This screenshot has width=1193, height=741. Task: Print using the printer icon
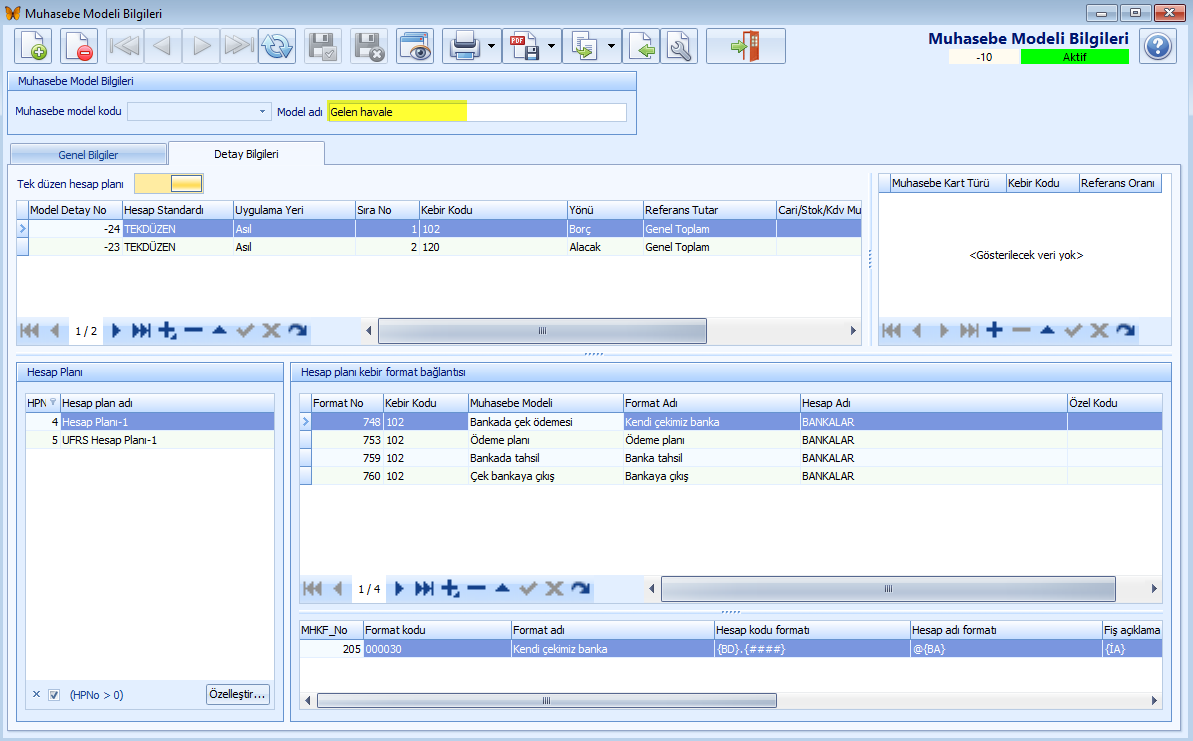tap(464, 46)
